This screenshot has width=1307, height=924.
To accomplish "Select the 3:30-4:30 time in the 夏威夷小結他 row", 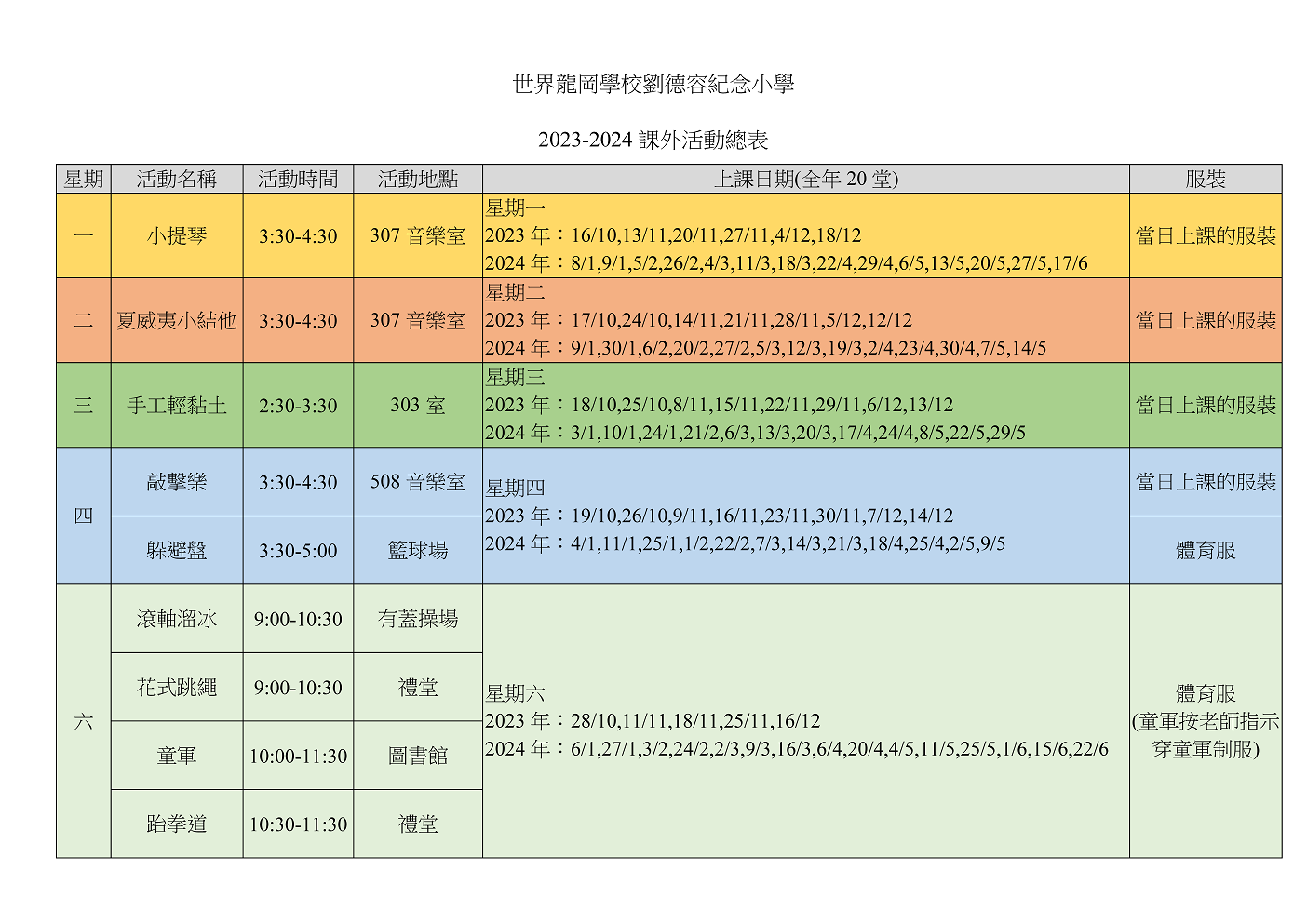I will (298, 321).
